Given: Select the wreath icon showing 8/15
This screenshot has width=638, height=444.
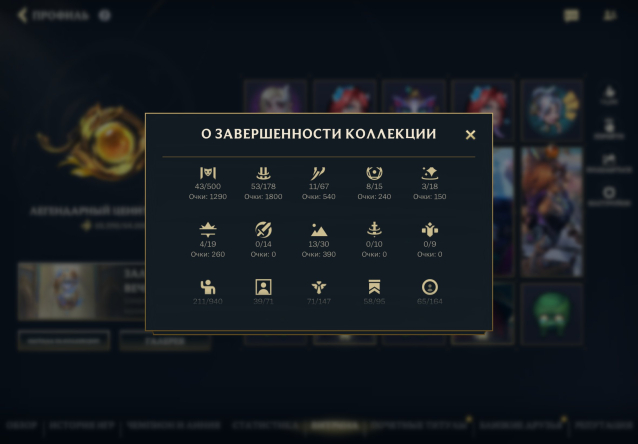Looking at the screenshot, I should coord(374,173).
